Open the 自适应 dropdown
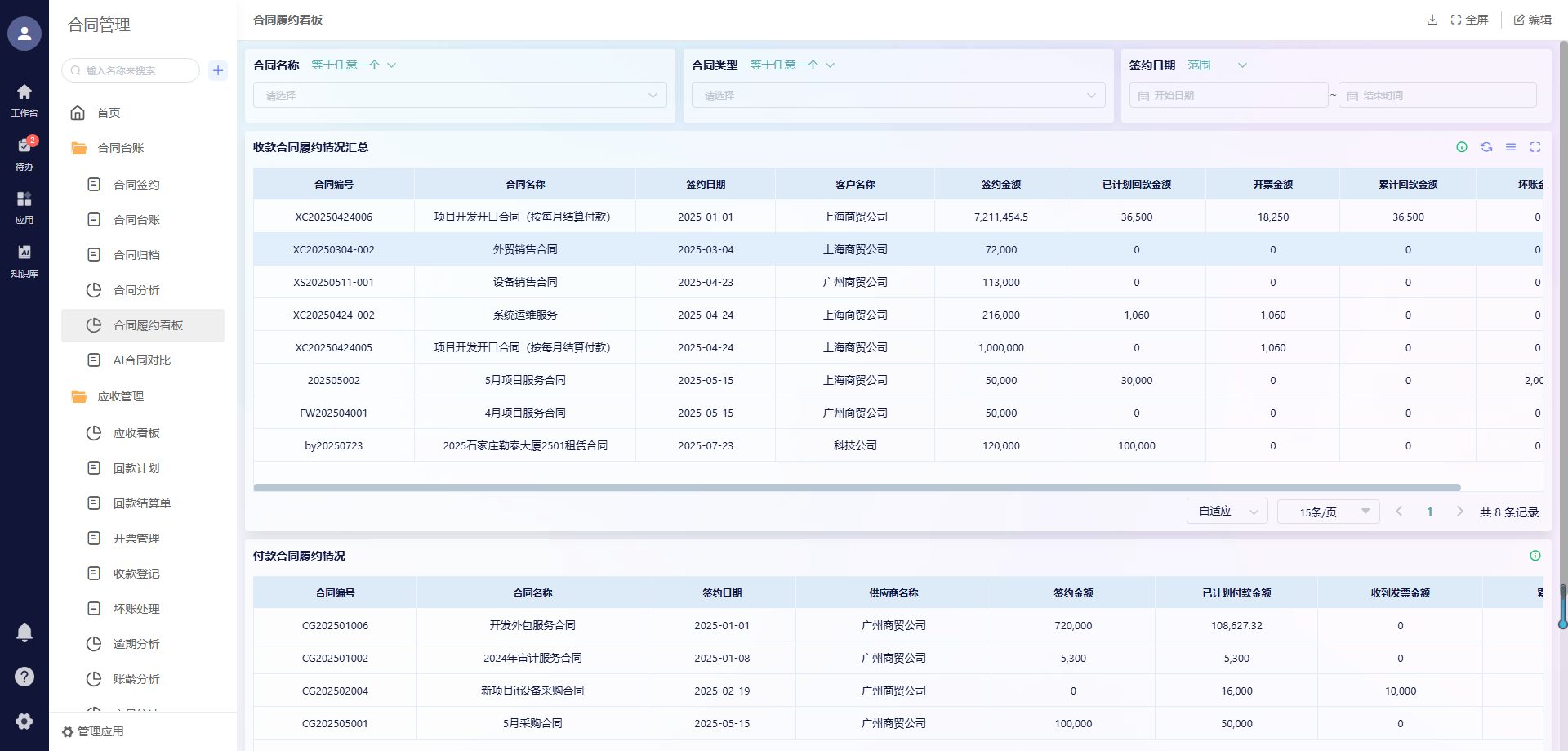The width and height of the screenshot is (1568, 751). [1227, 512]
